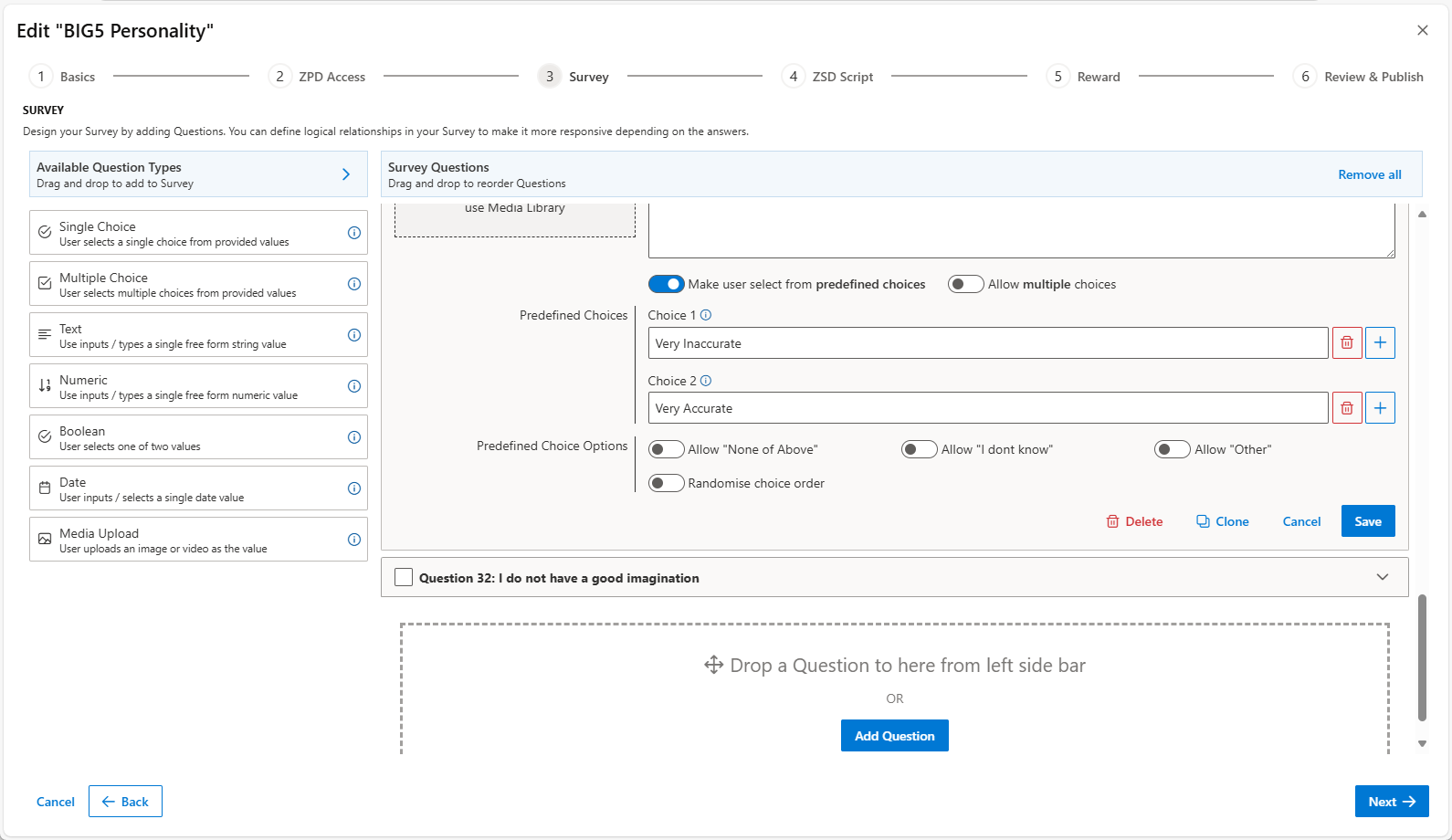Show info for Text type
Viewport: 1452px width, 840px height.
coord(354,335)
